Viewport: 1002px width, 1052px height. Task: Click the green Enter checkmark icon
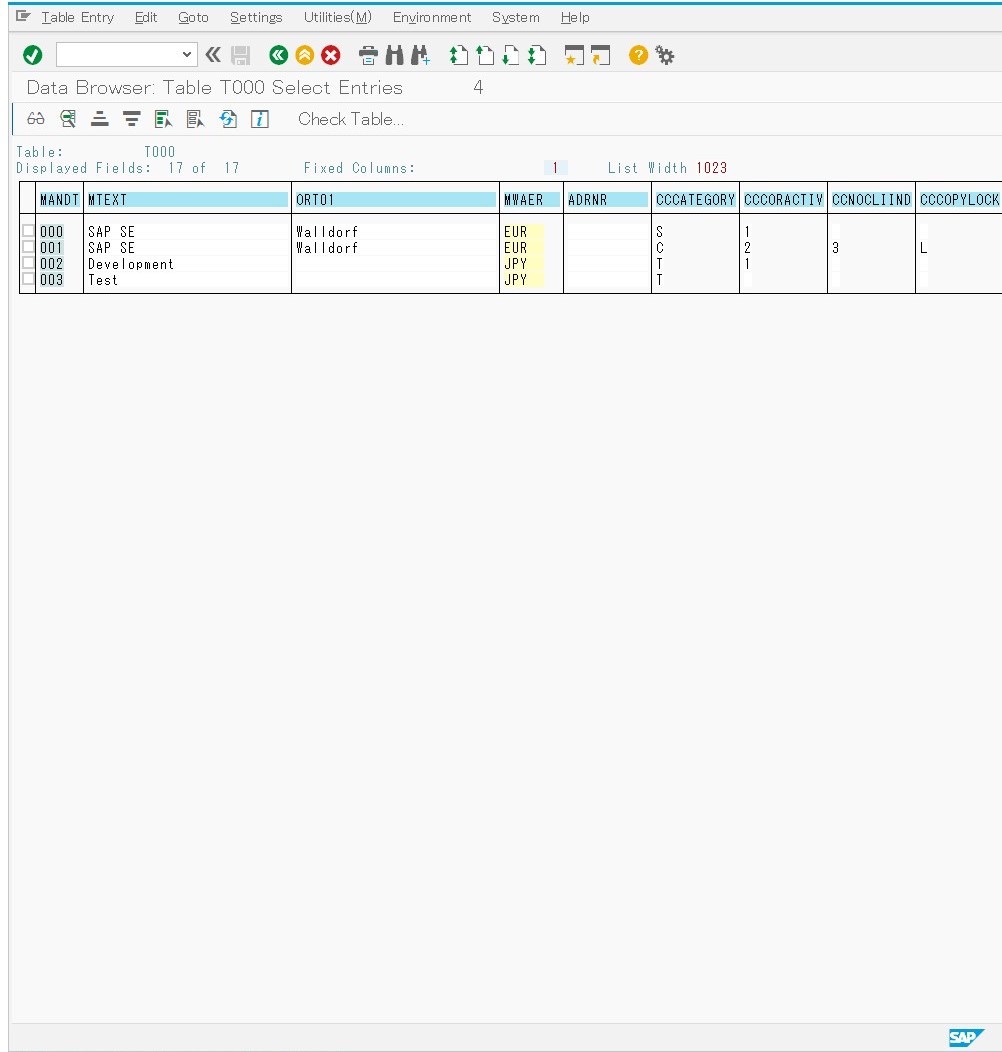point(31,55)
